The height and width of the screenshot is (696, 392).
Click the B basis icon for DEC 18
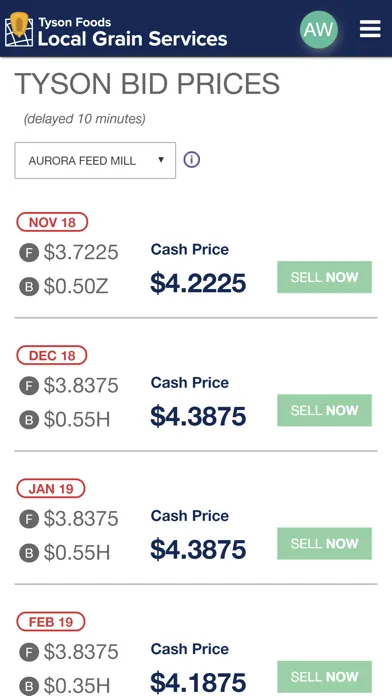pyautogui.click(x=29, y=420)
